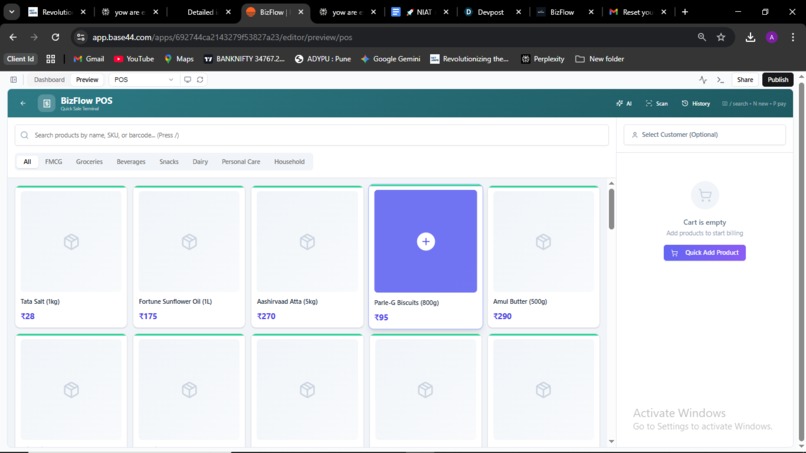Filter products by Personal Care
The width and height of the screenshot is (806, 453).
click(x=241, y=161)
